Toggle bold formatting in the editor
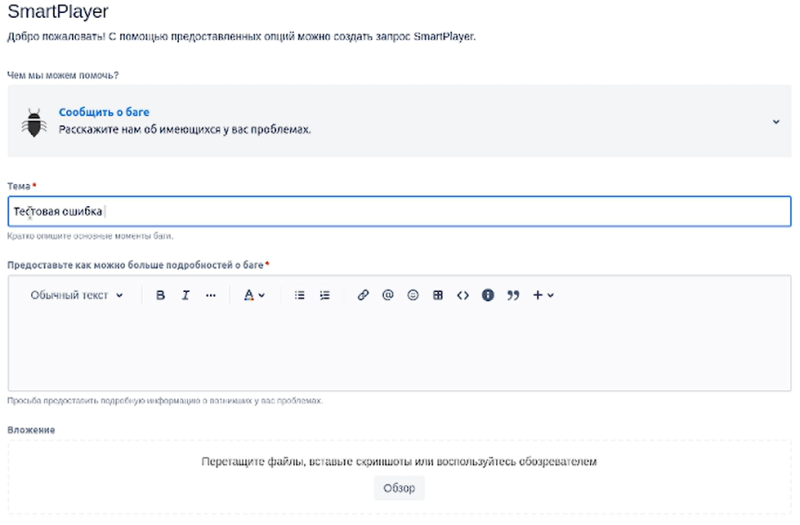800x525 pixels. (160, 295)
